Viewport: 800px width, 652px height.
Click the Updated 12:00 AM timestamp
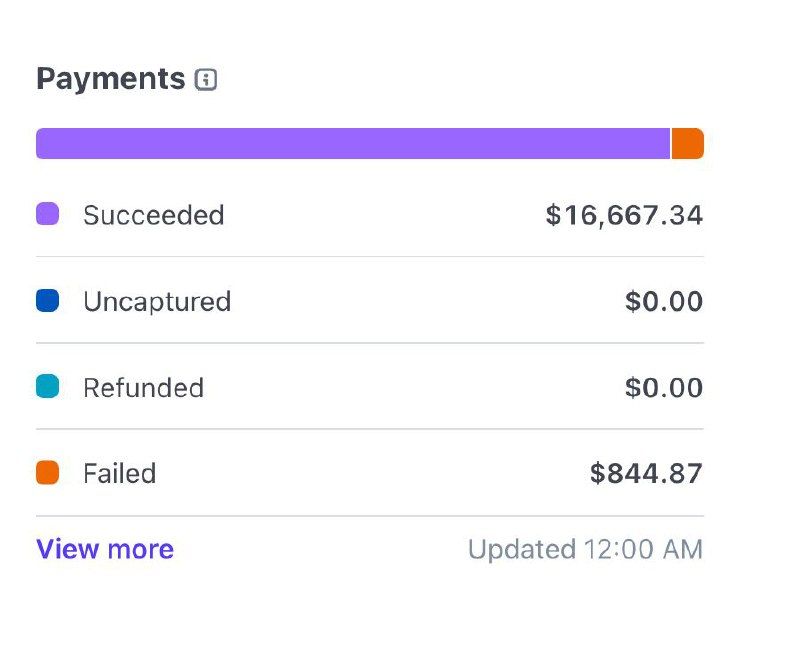coord(585,549)
